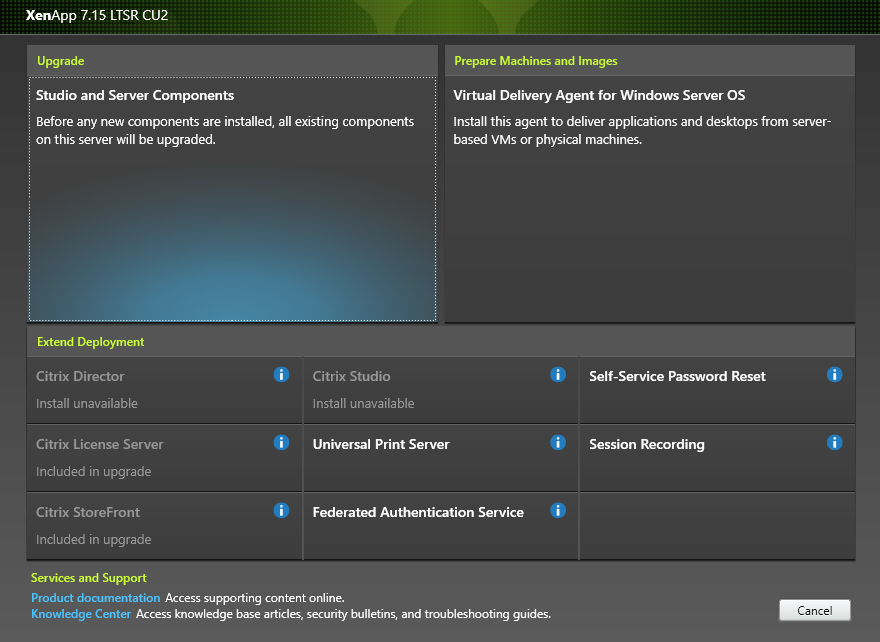Click the Citrix License Server tile
Screen dimensions: 880x642
click(150, 458)
